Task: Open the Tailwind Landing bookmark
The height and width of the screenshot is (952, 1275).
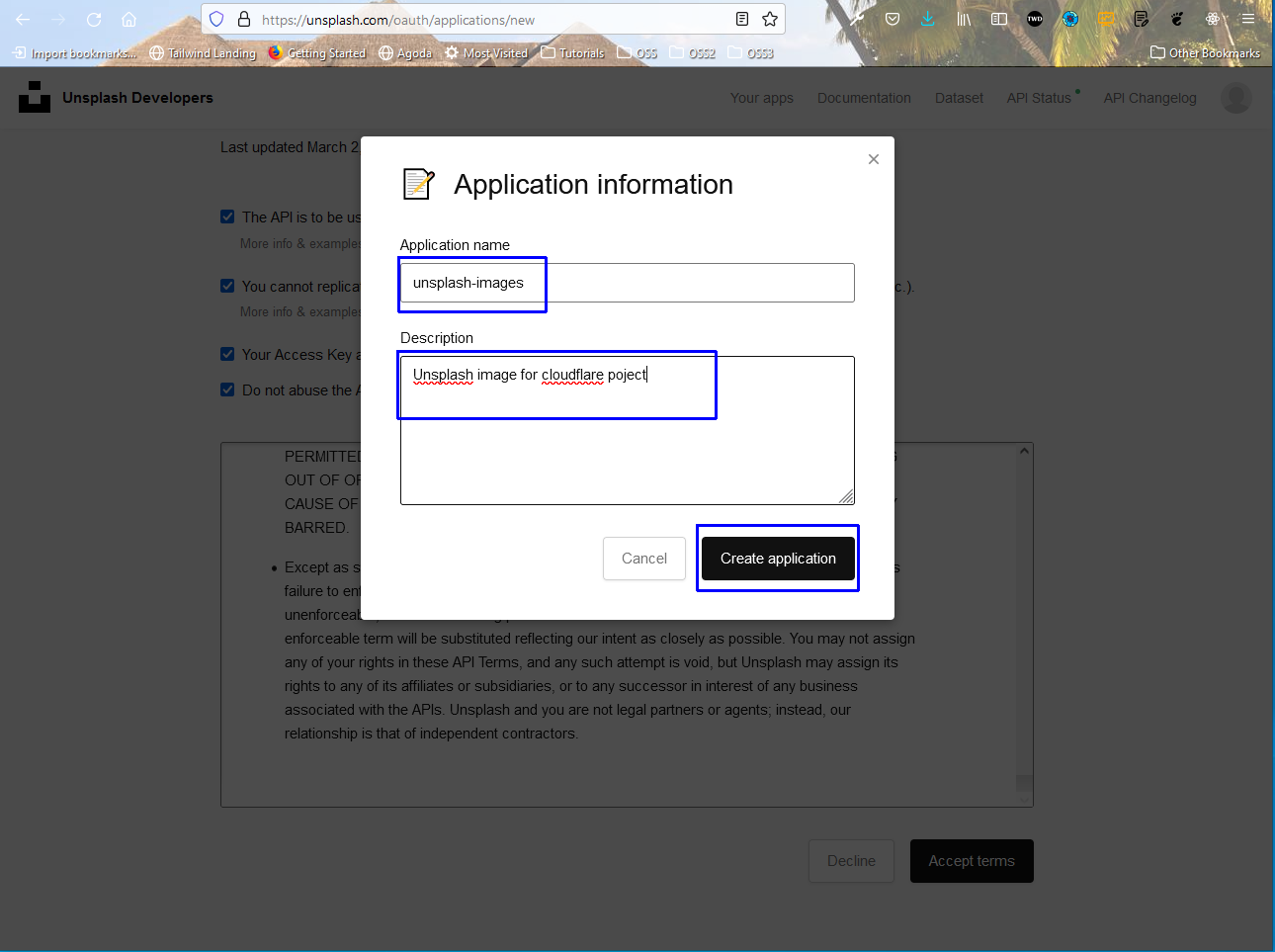Action: coord(203,53)
